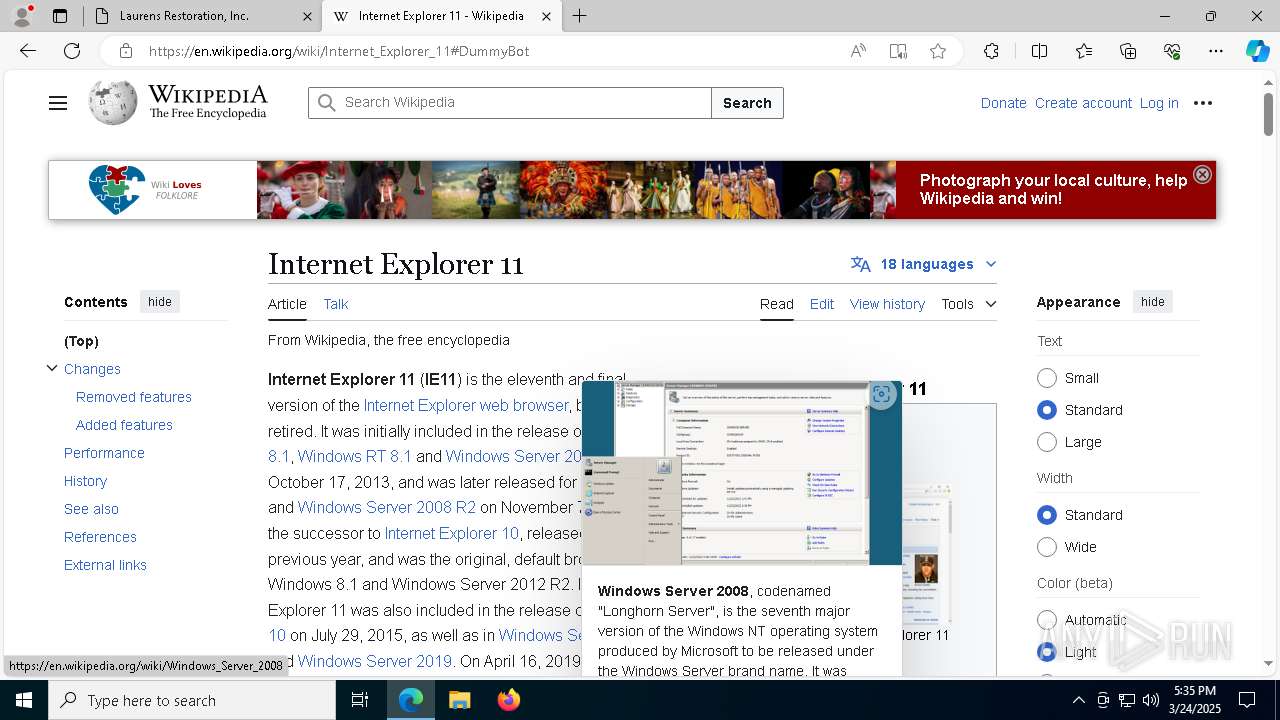
Task: Refresh the page
Action: [x=72, y=51]
